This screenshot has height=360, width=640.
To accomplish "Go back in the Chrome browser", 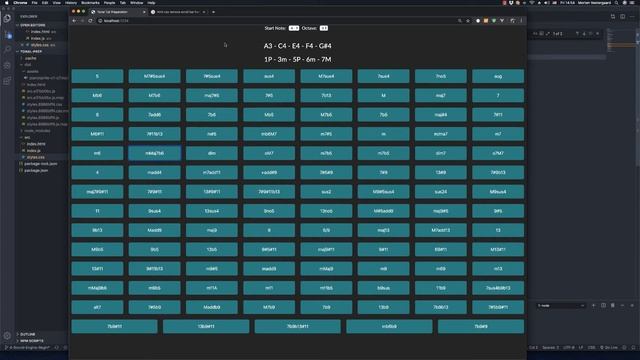I will (74, 20).
